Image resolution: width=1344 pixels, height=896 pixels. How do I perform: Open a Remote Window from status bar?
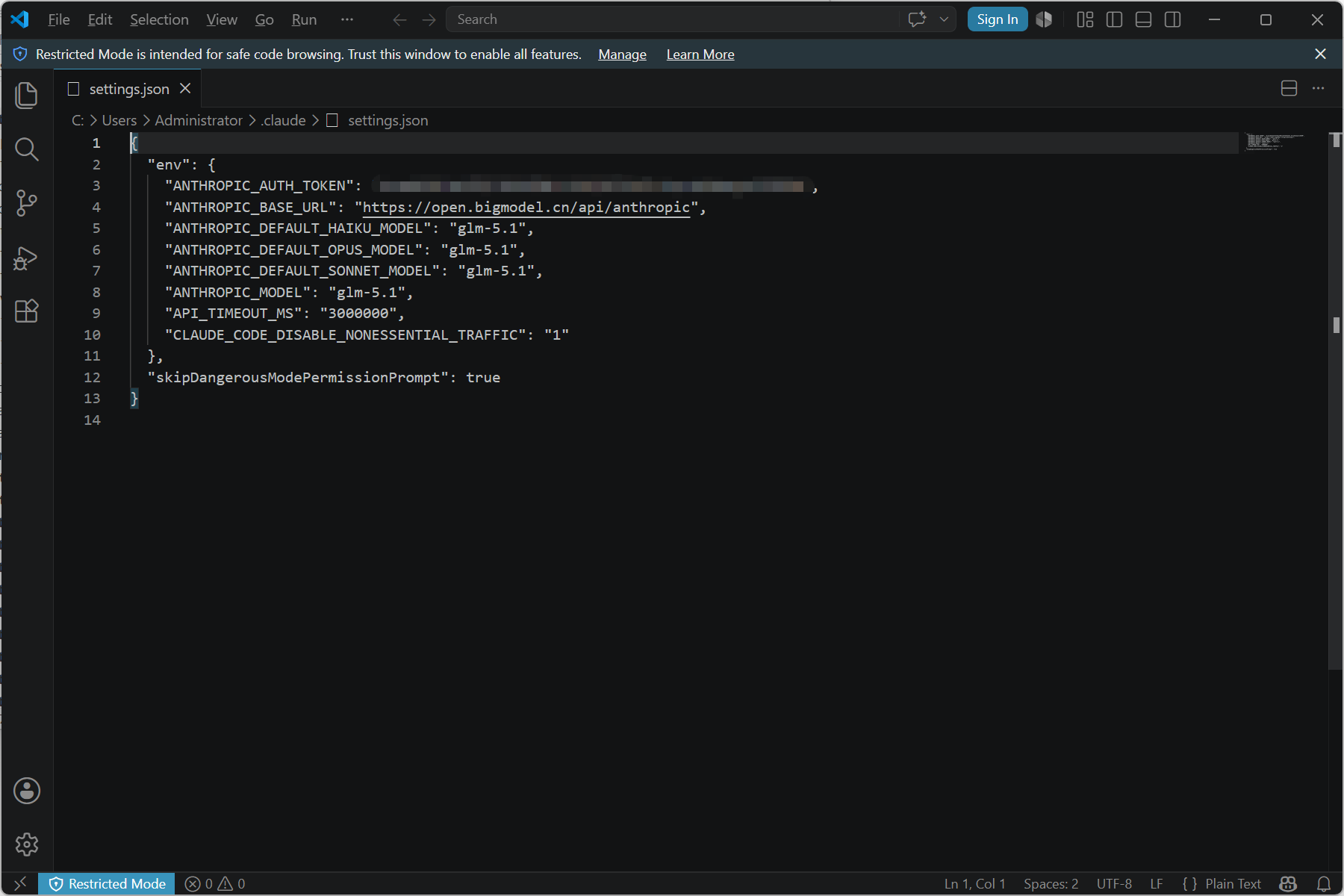(x=20, y=884)
